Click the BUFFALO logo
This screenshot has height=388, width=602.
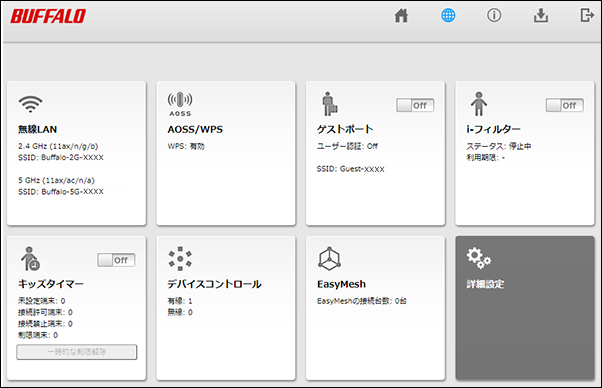coord(48,16)
